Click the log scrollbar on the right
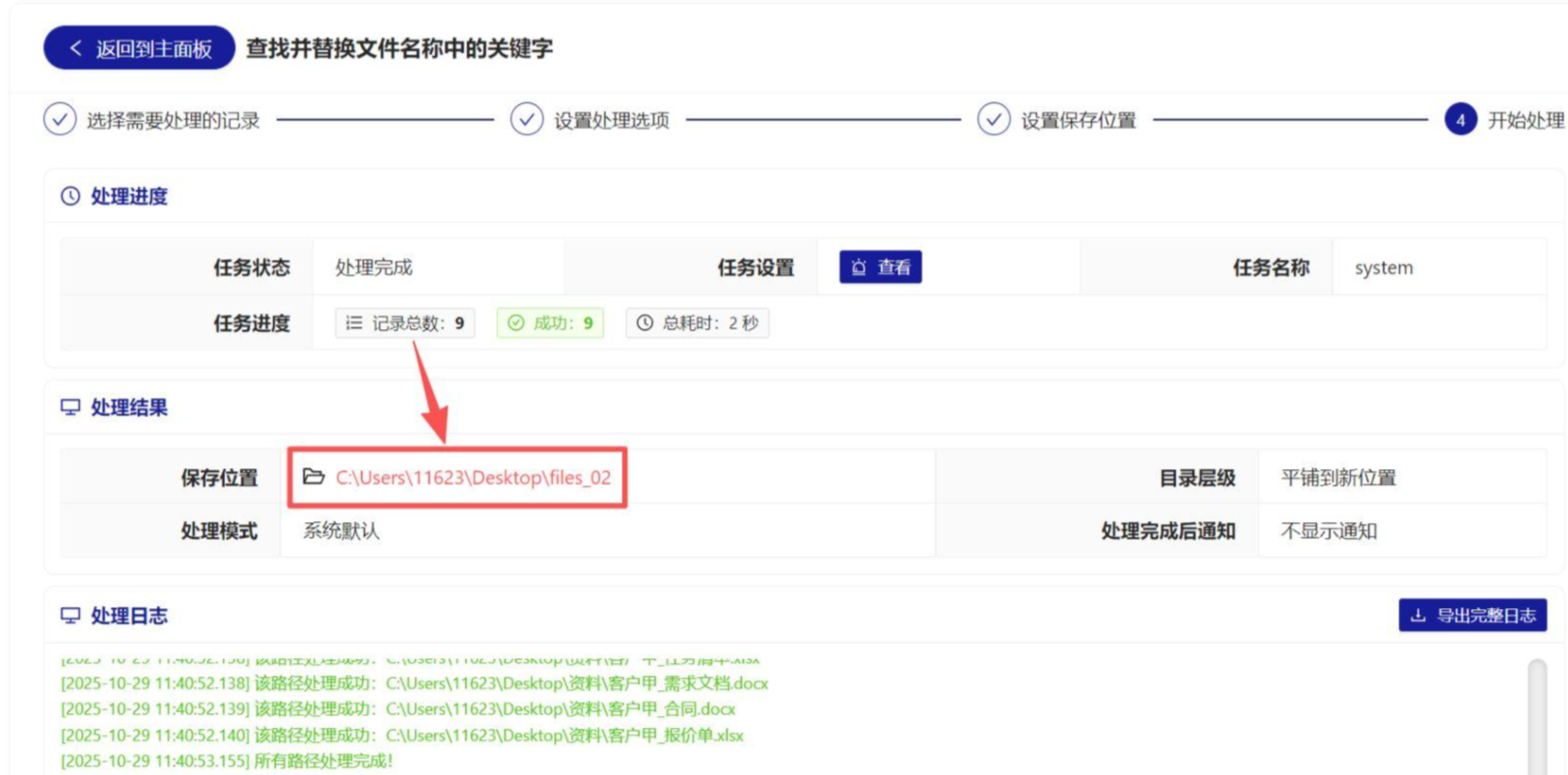The height and width of the screenshot is (775, 1568). coord(1537,716)
